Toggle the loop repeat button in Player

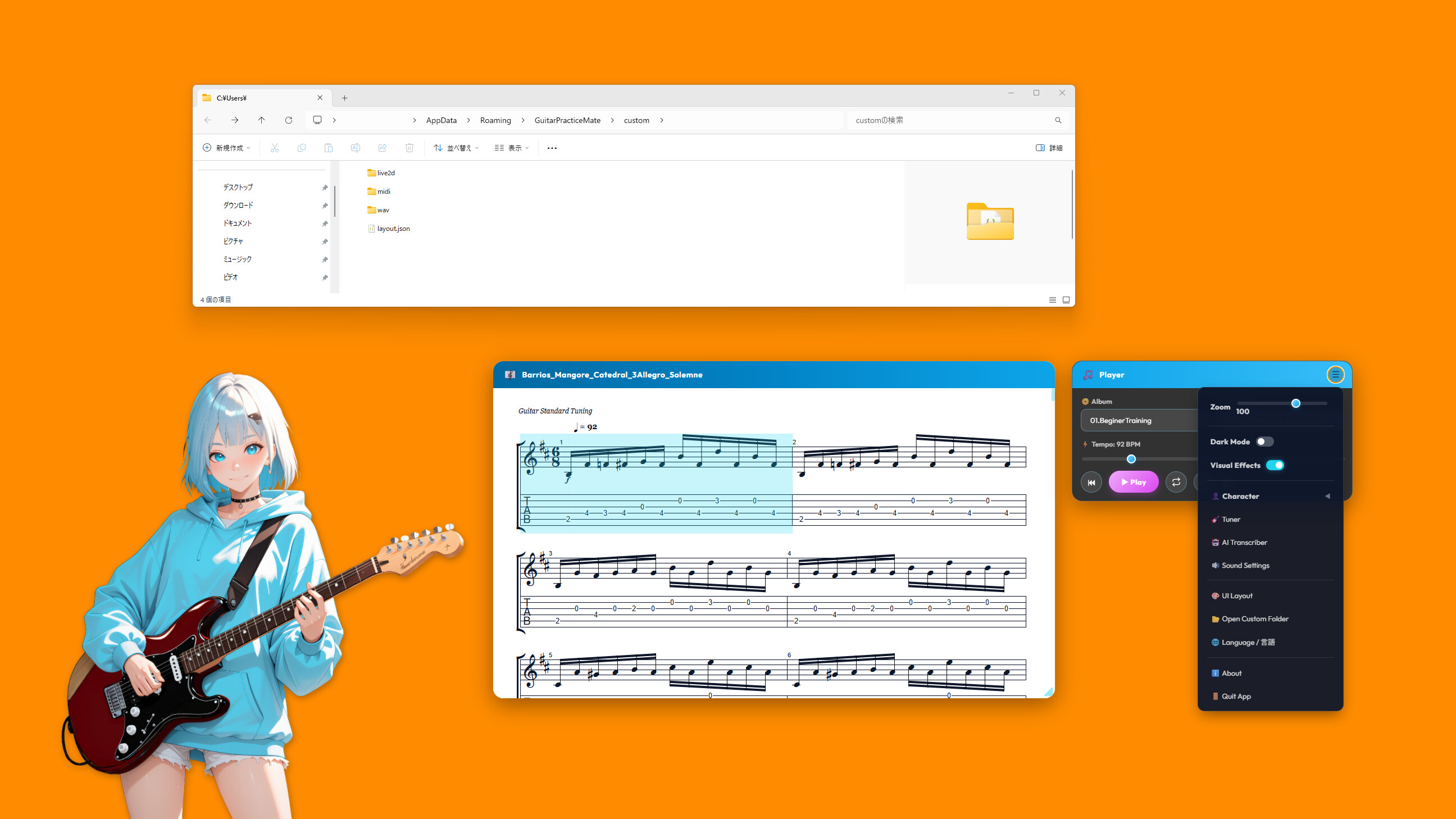(1176, 482)
